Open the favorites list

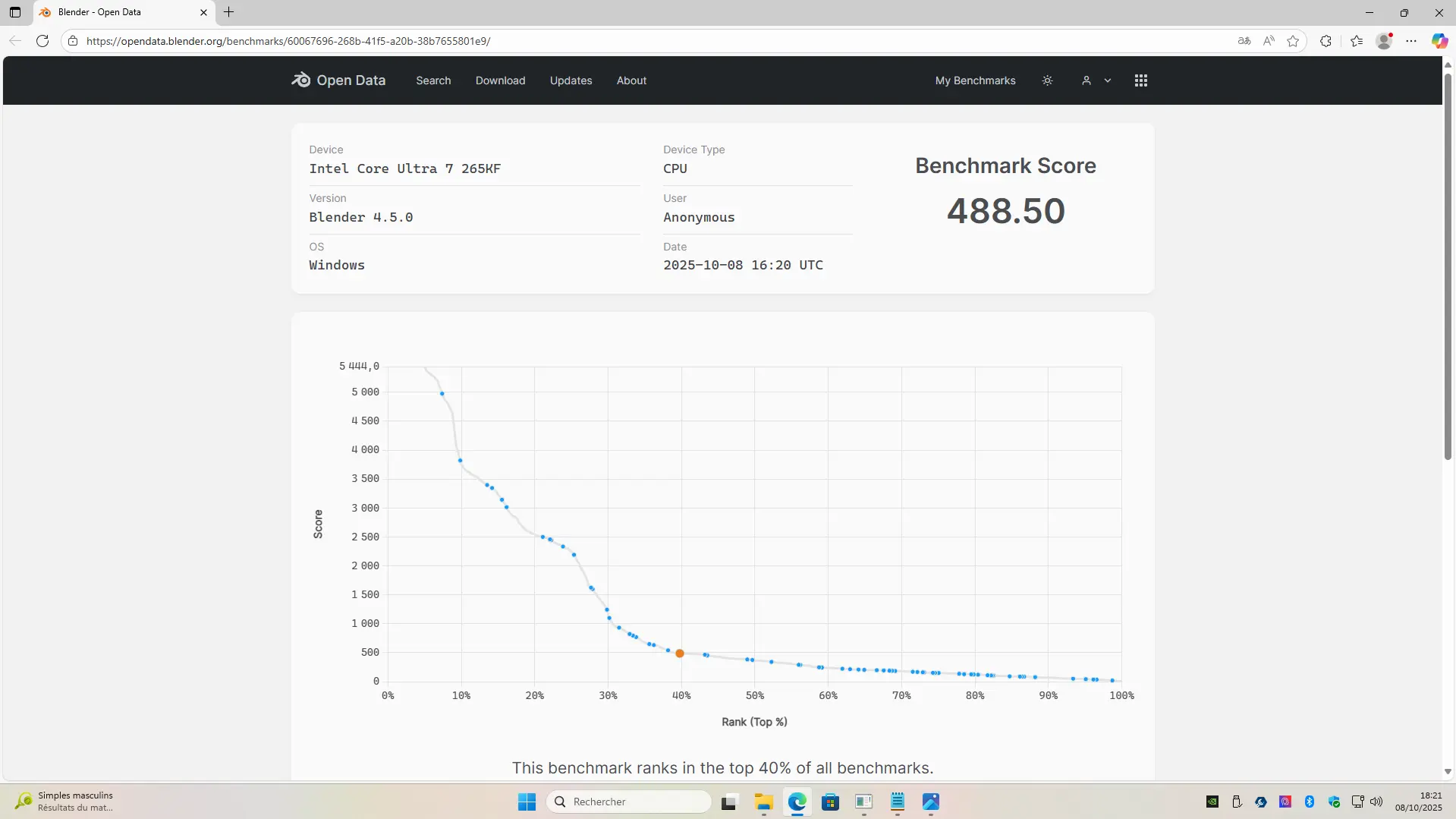(1357, 41)
